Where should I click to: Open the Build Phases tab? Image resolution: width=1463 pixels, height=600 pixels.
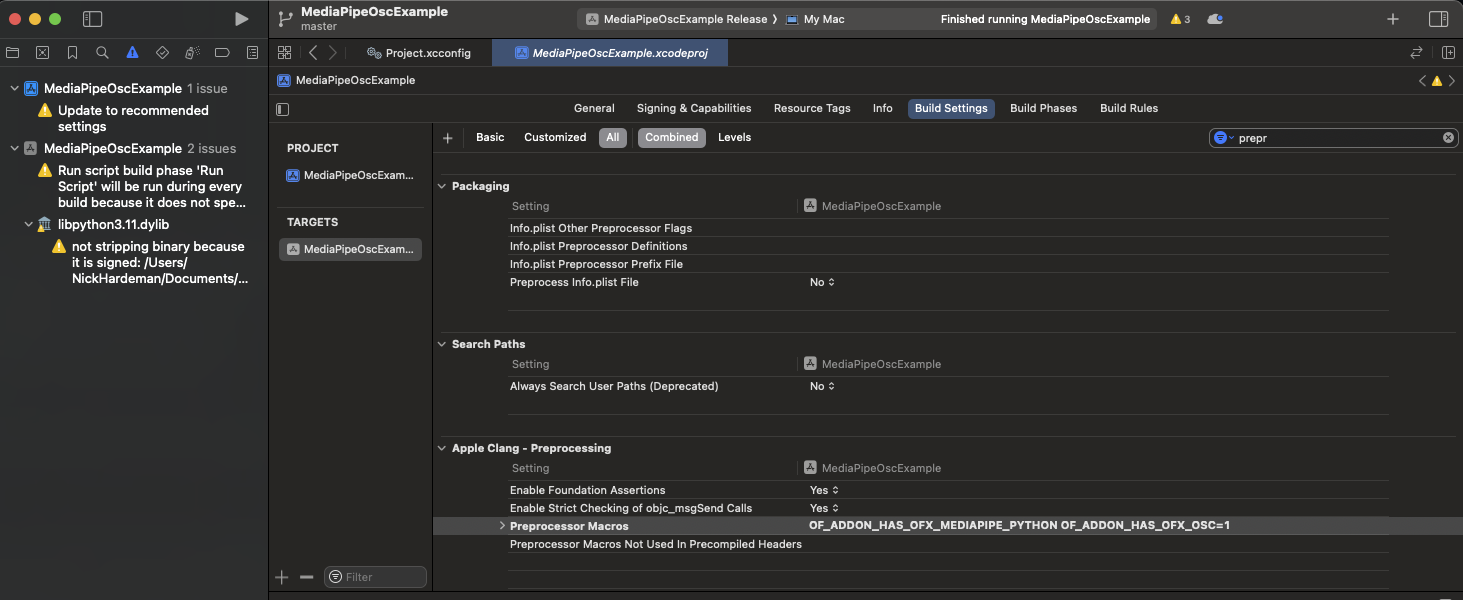point(1043,108)
